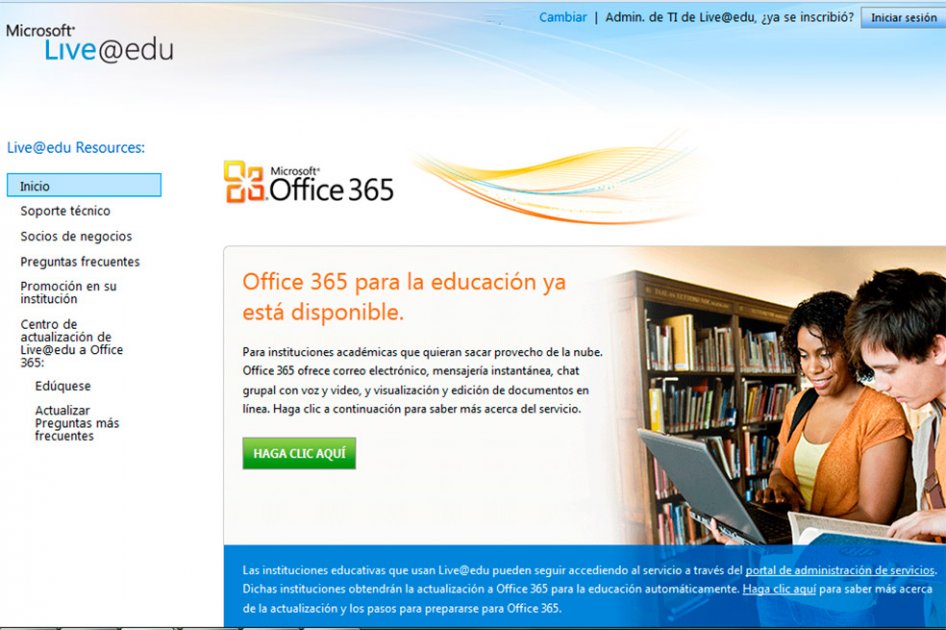Open Promoción en su institución
The width and height of the screenshot is (946, 630).
point(68,293)
